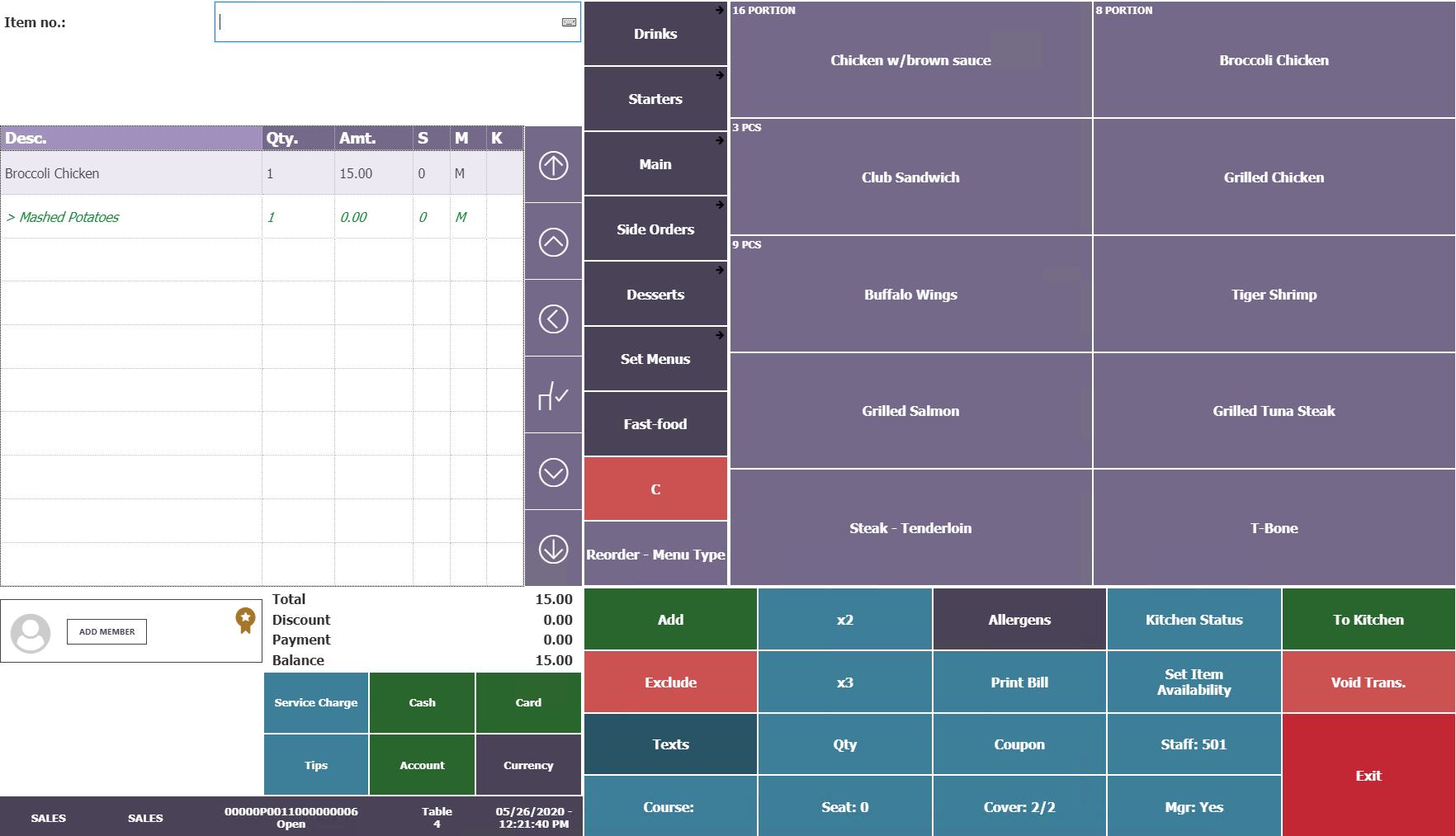Add Chicken w/brown sauce to order
1456x836 pixels.
(x=910, y=60)
